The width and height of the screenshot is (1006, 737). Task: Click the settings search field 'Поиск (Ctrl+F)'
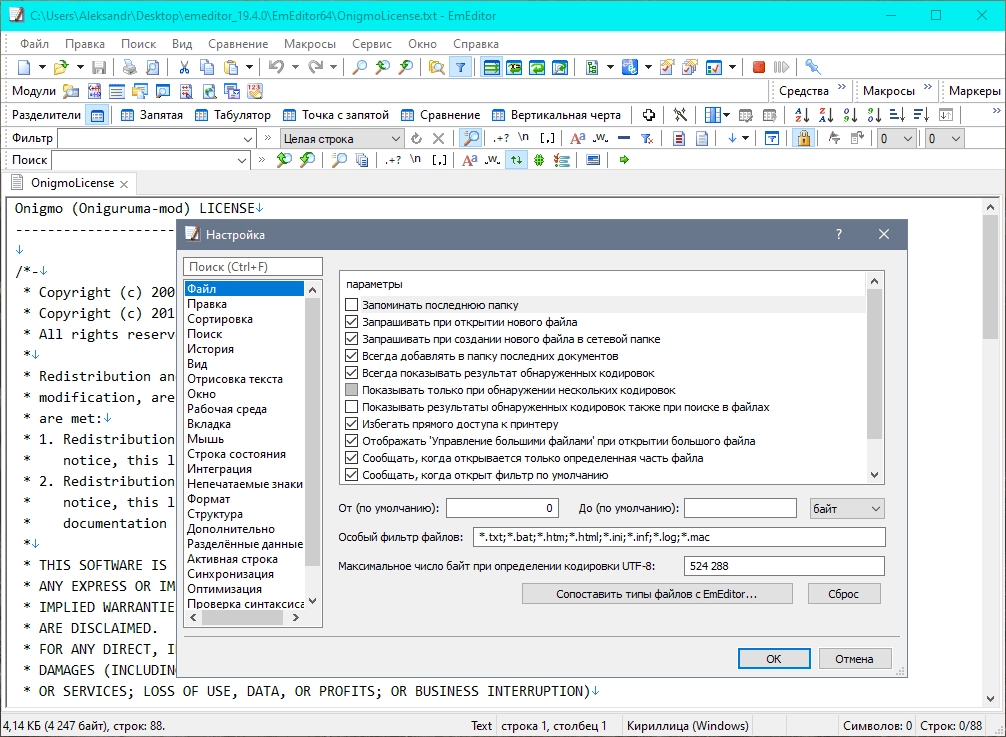pyautogui.click(x=253, y=267)
